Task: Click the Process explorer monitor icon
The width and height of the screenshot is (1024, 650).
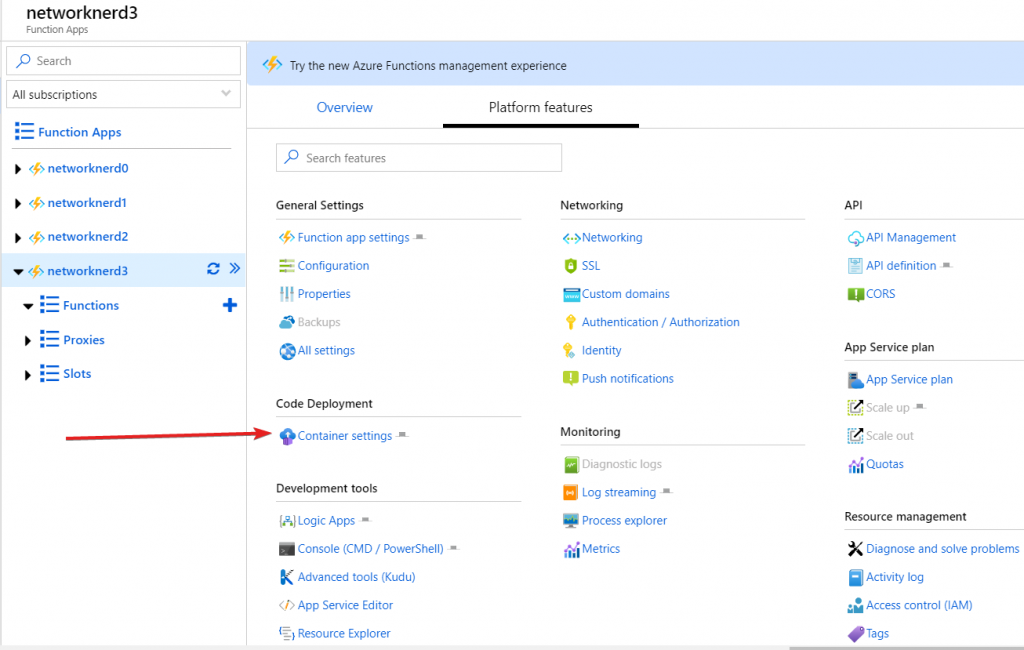Action: [571, 521]
